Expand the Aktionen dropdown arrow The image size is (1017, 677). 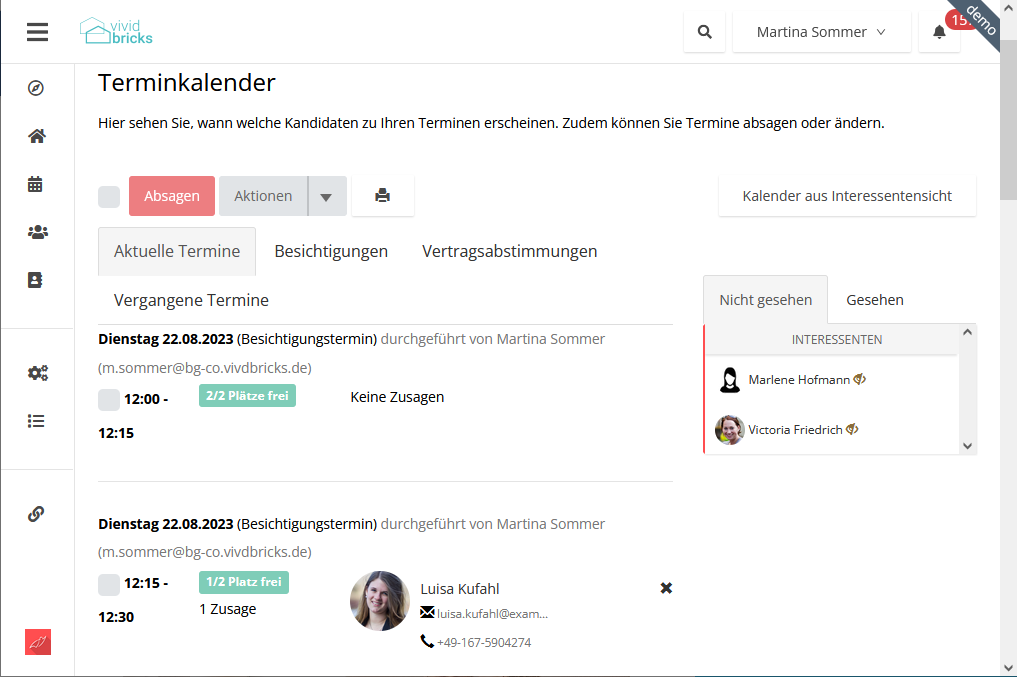(327, 197)
